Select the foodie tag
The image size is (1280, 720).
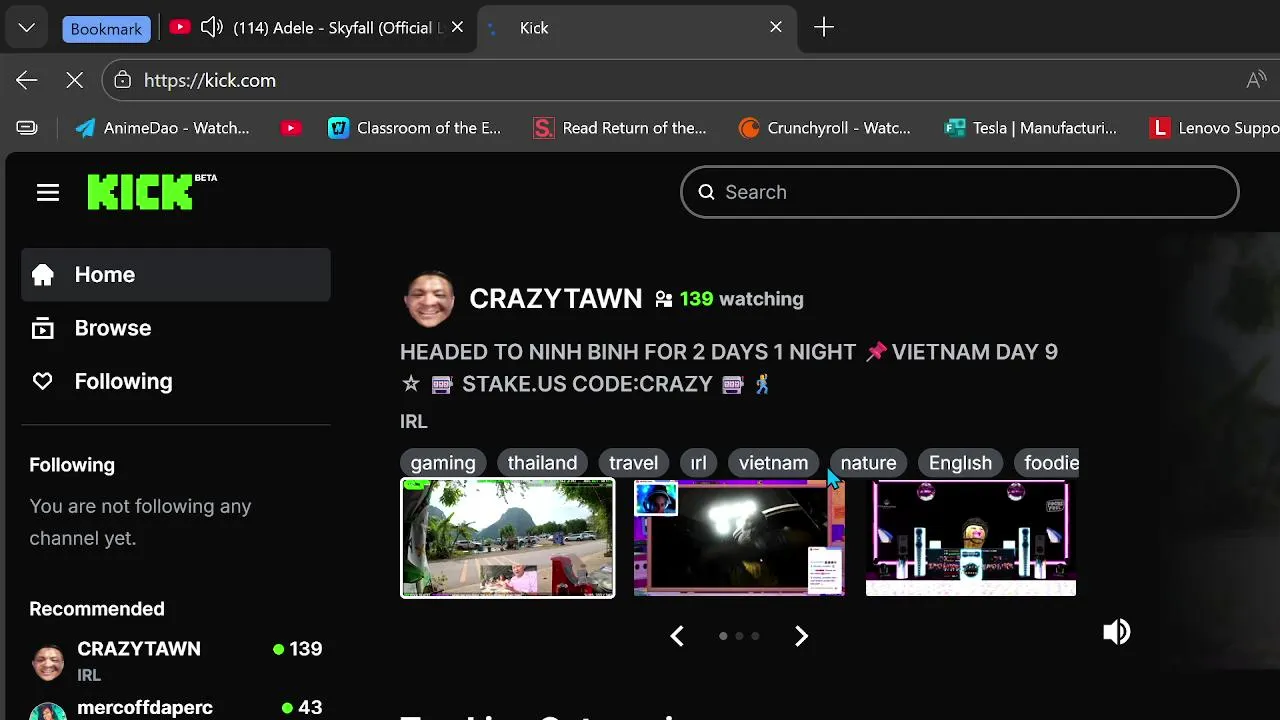(1046, 462)
